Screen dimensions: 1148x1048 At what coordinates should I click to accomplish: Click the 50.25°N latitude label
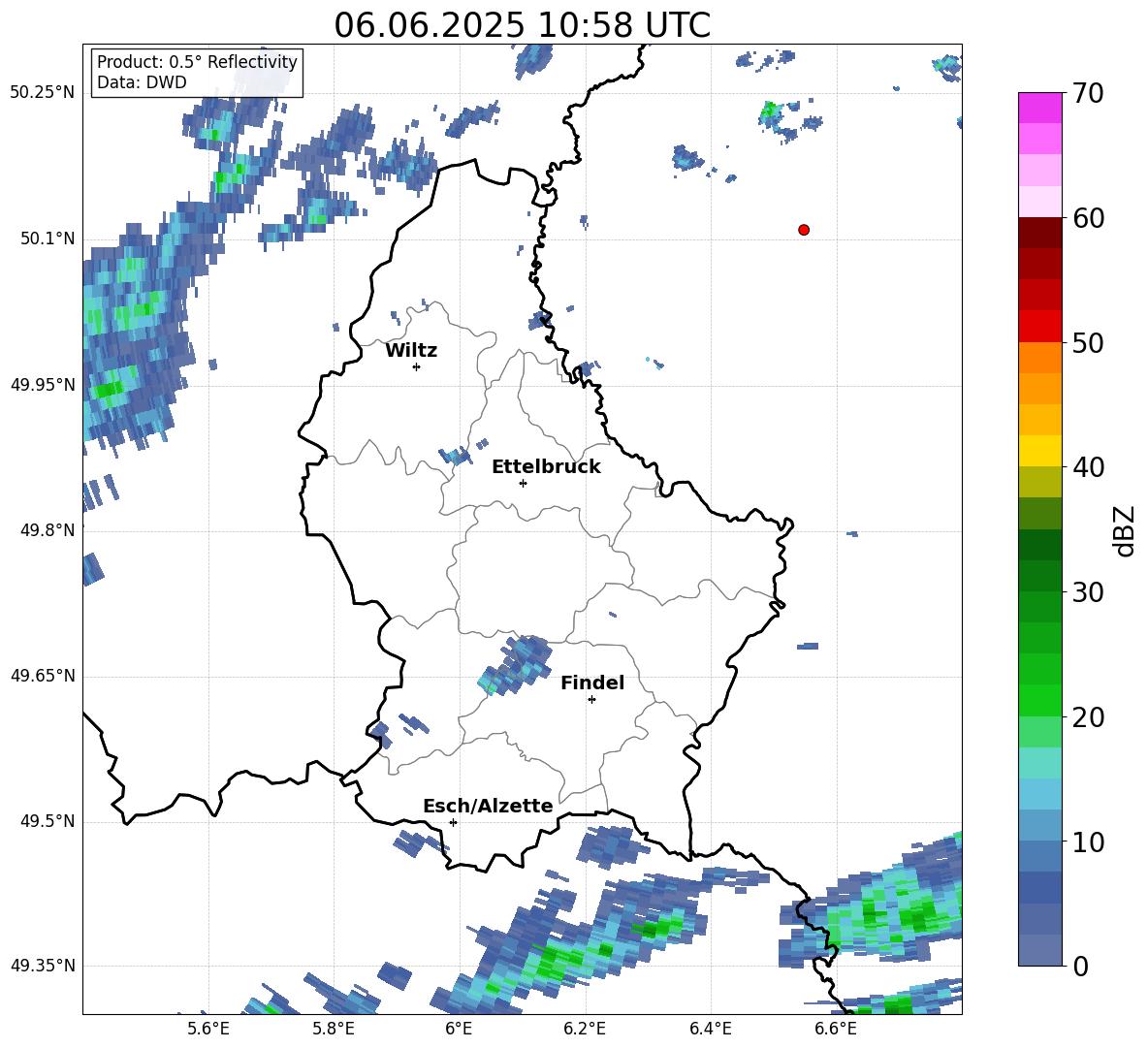(43, 93)
